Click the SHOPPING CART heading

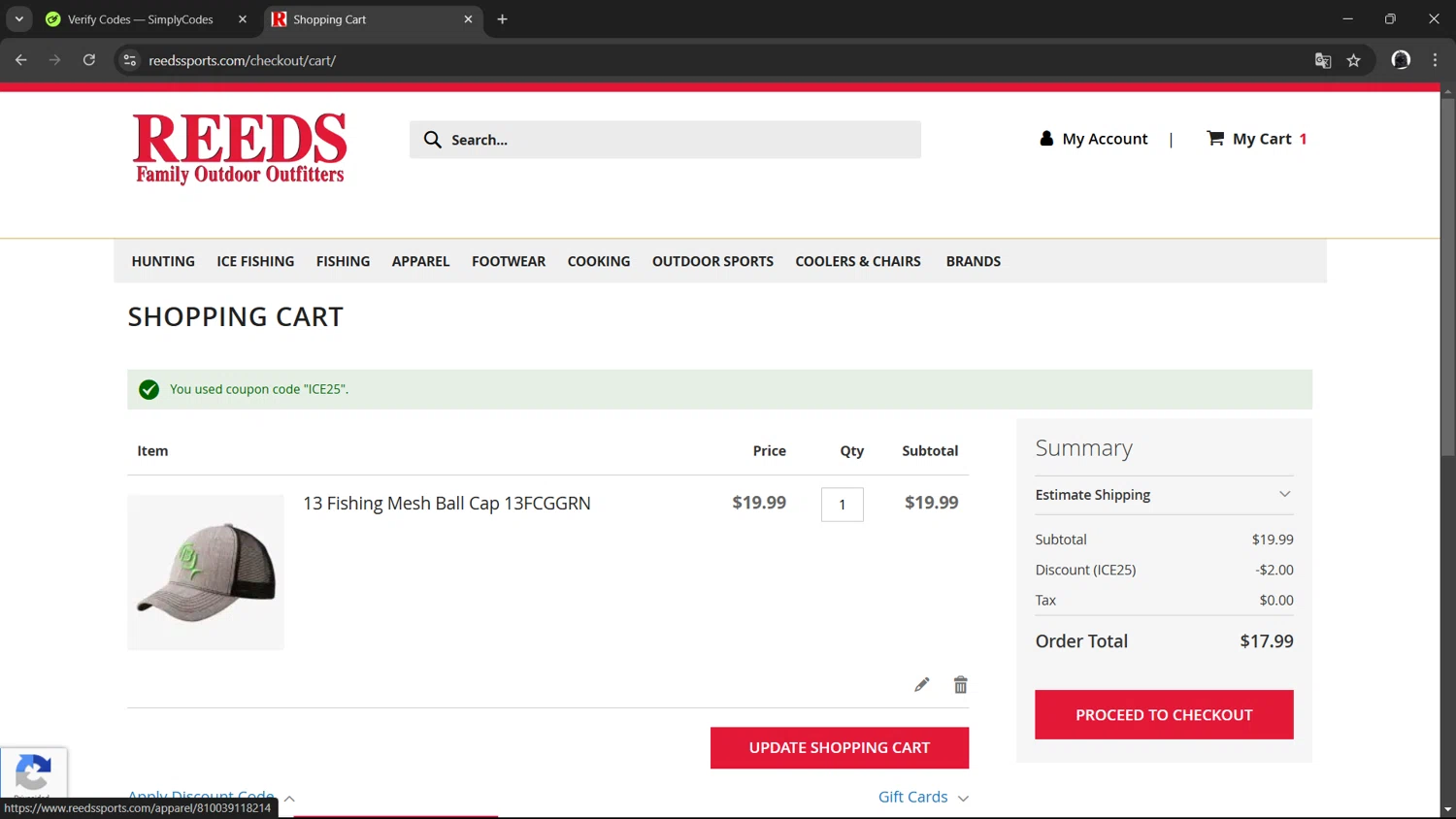click(236, 317)
